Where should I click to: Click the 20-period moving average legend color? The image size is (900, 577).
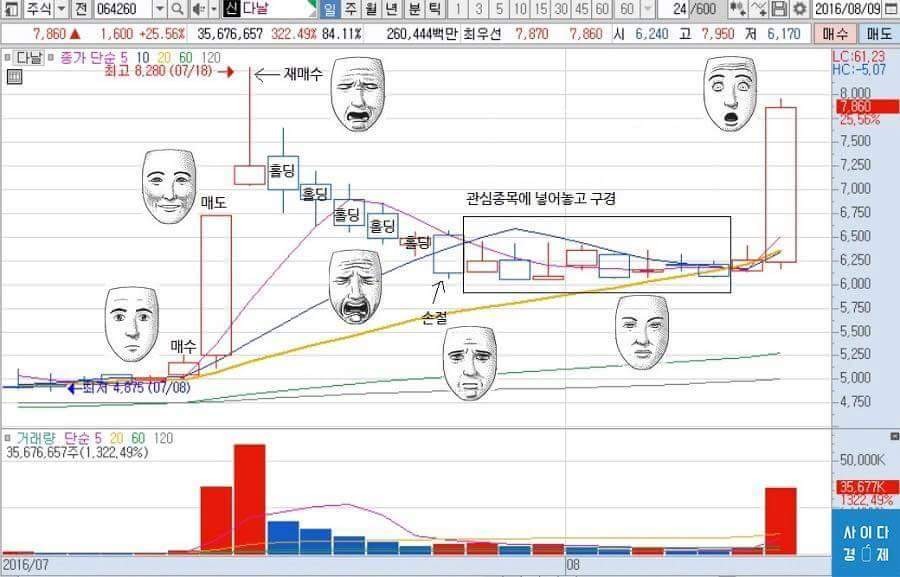pos(163,55)
